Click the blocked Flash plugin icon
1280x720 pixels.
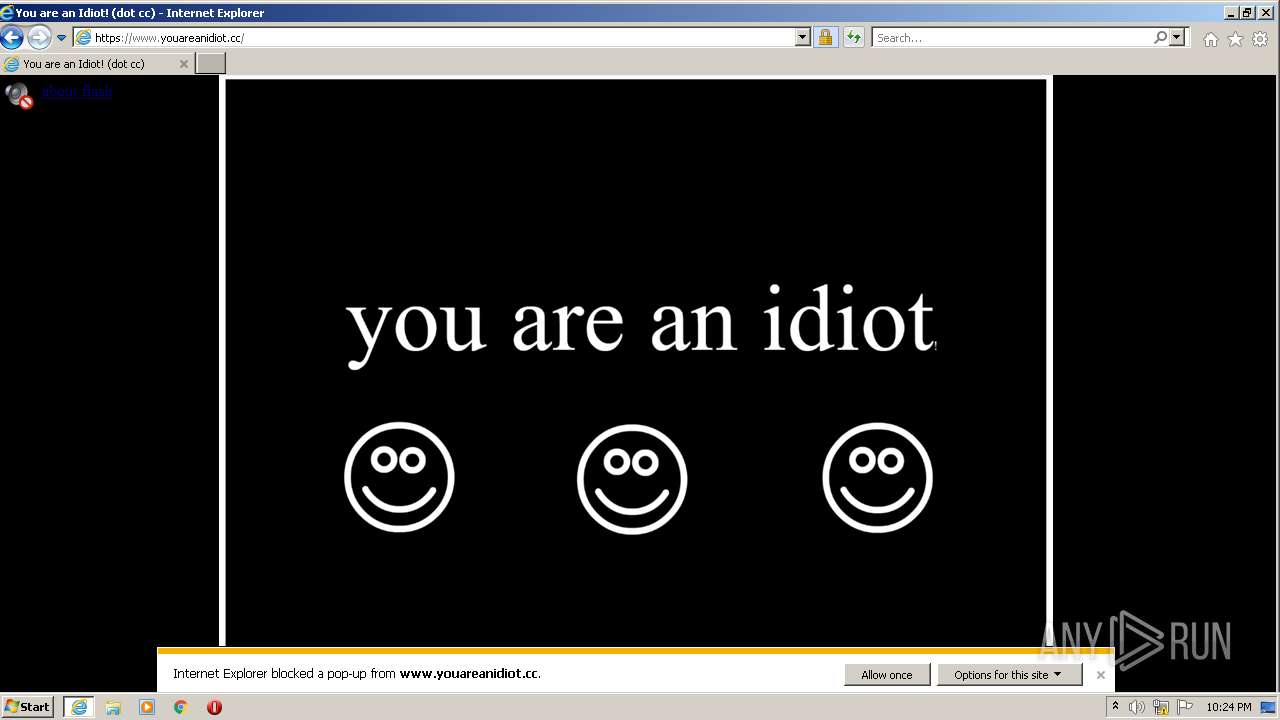pos(19,95)
